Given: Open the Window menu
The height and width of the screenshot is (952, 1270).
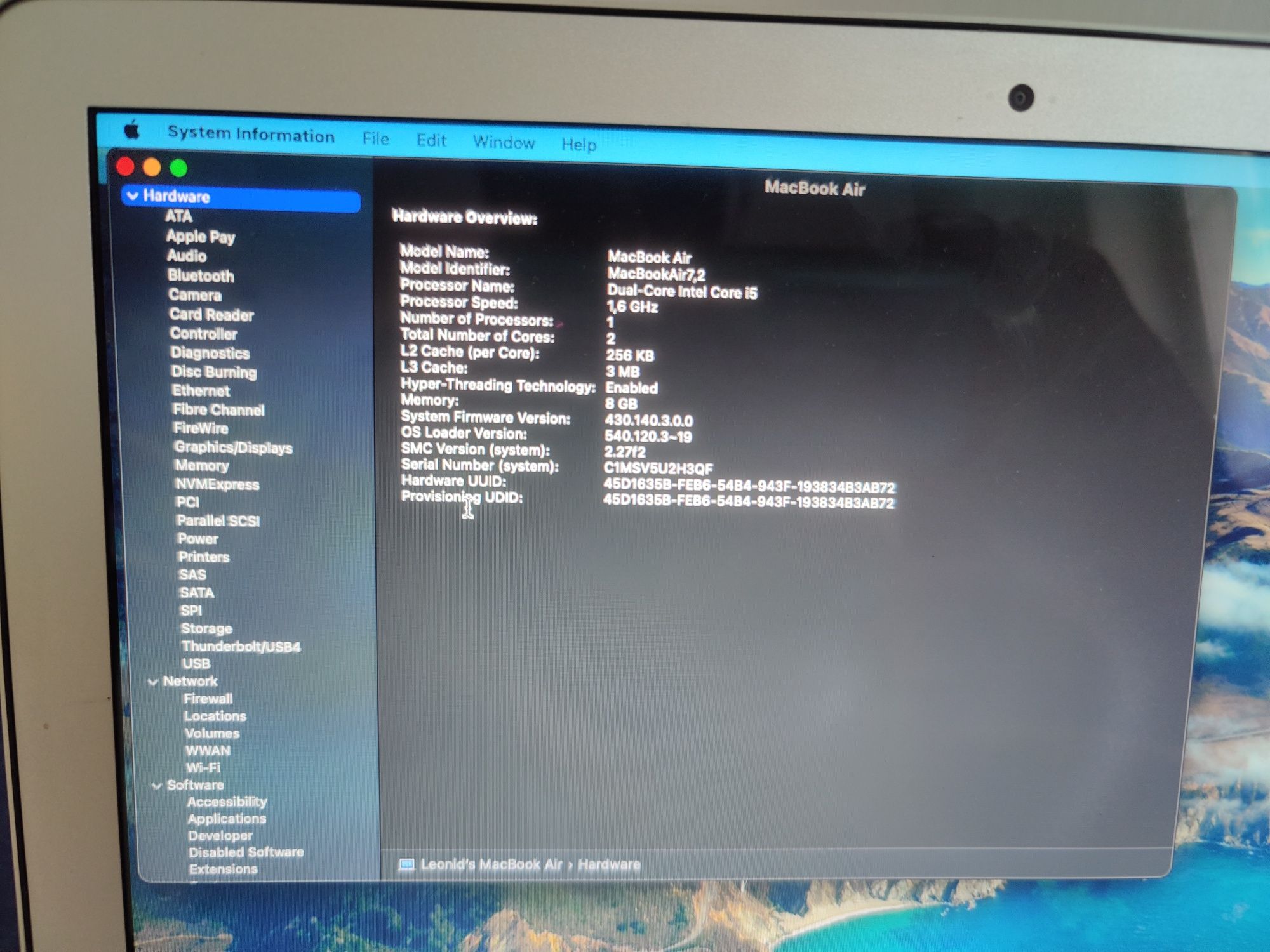Looking at the screenshot, I should point(504,142).
